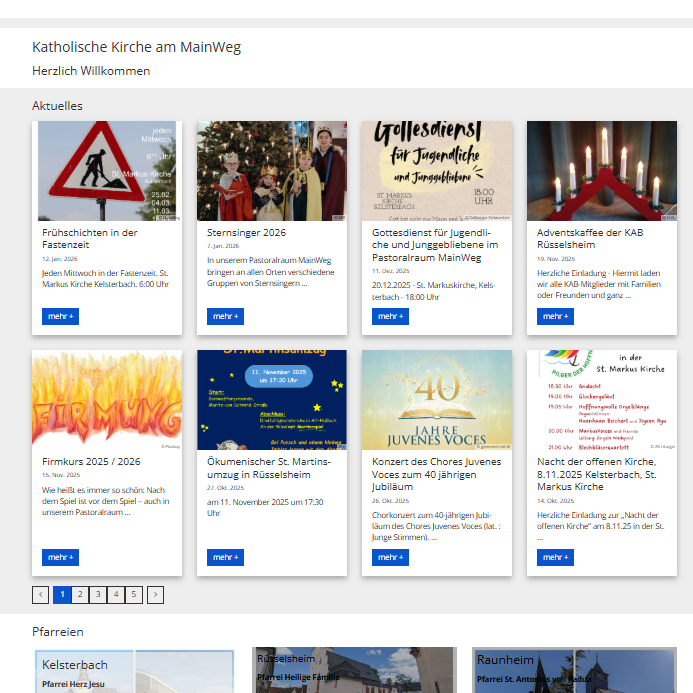The width and height of the screenshot is (693, 693).
Task: Click 'mehr +' under Konzert des Chores Juvenes Voces
Action: click(390, 557)
